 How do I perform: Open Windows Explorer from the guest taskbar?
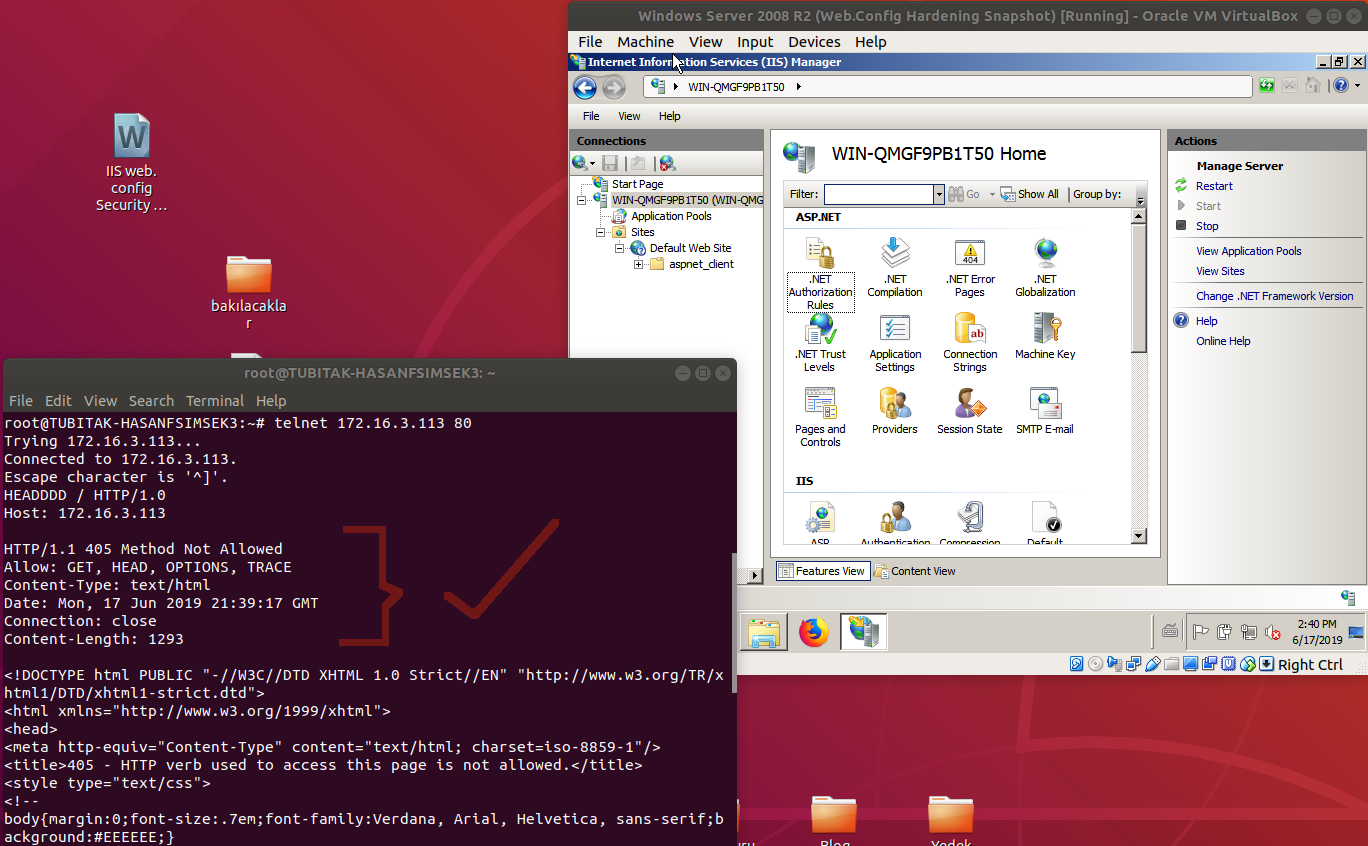point(764,632)
